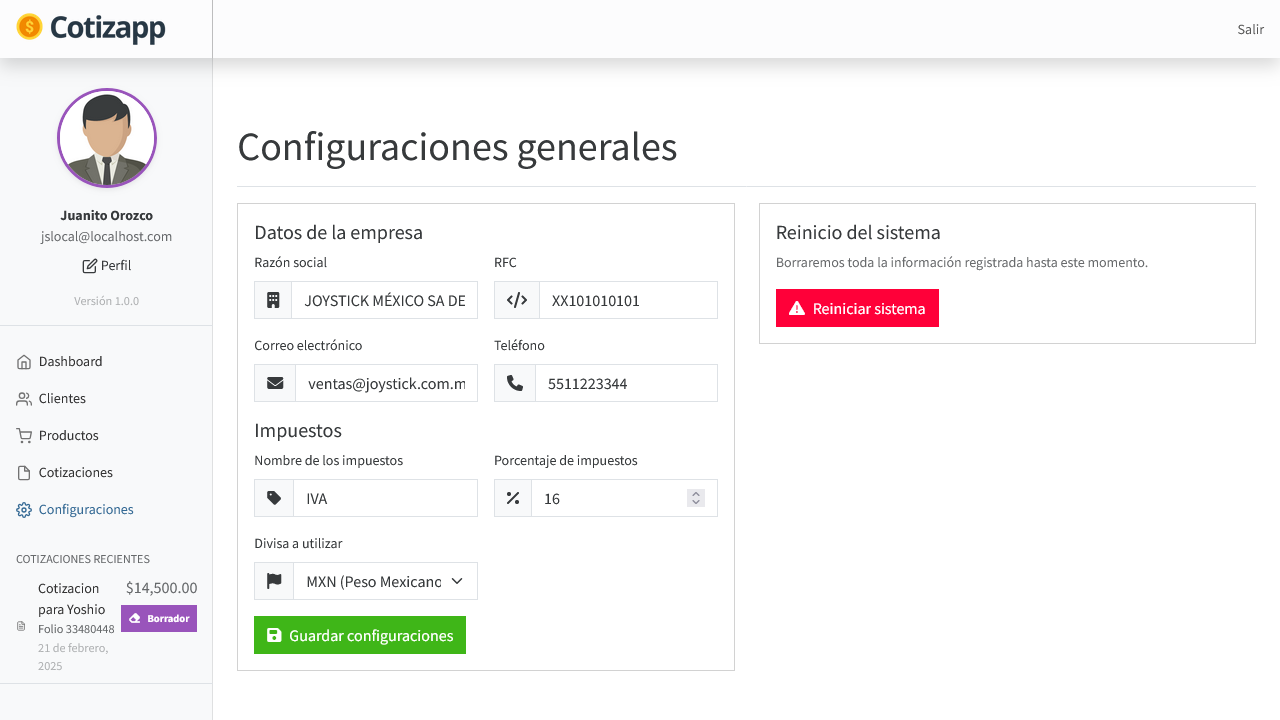Screen dimensions: 1280x720
Task: Click the user avatar picture
Action: (x=107, y=138)
